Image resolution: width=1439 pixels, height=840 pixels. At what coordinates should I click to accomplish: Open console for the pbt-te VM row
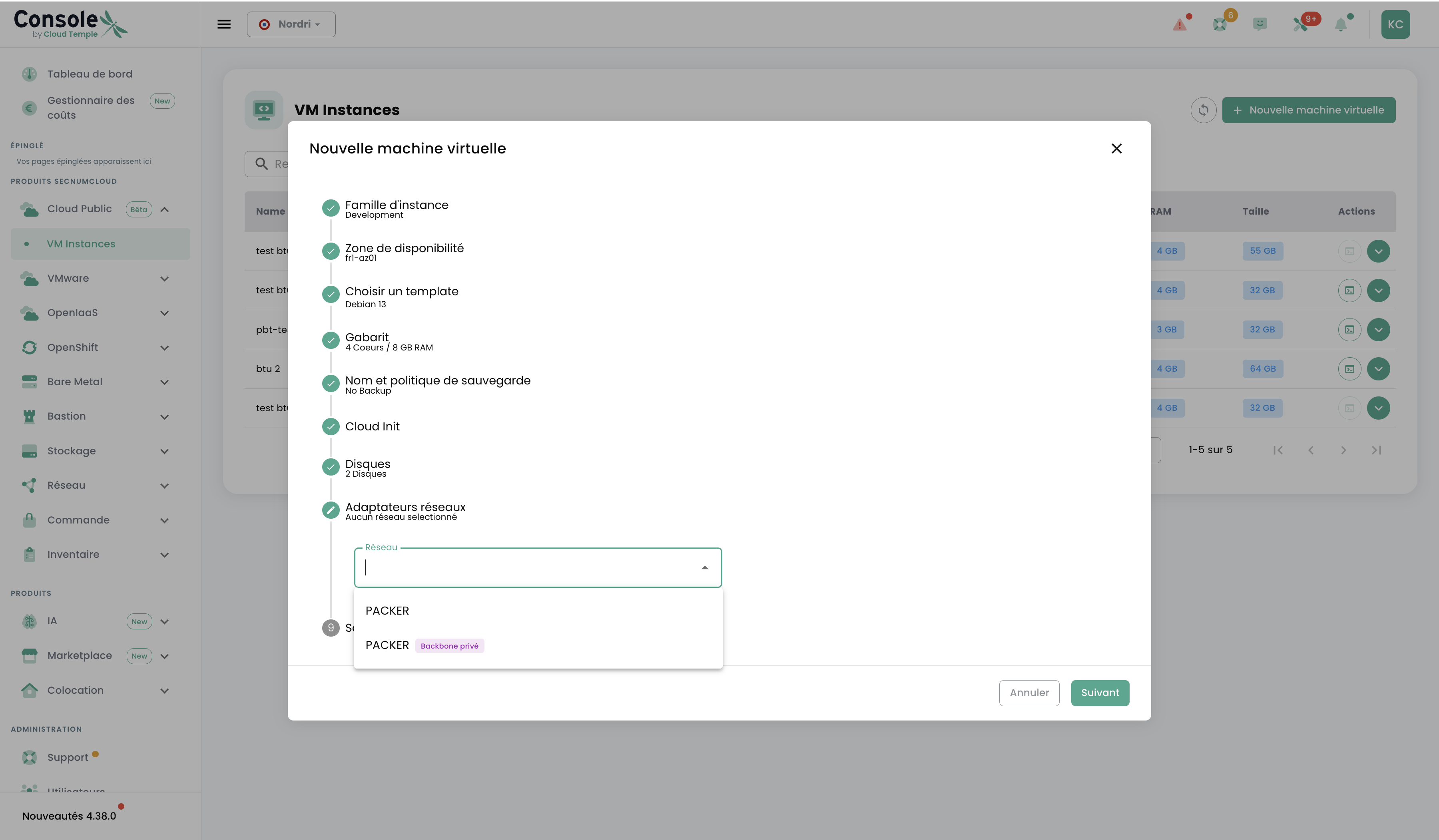pyautogui.click(x=1349, y=330)
